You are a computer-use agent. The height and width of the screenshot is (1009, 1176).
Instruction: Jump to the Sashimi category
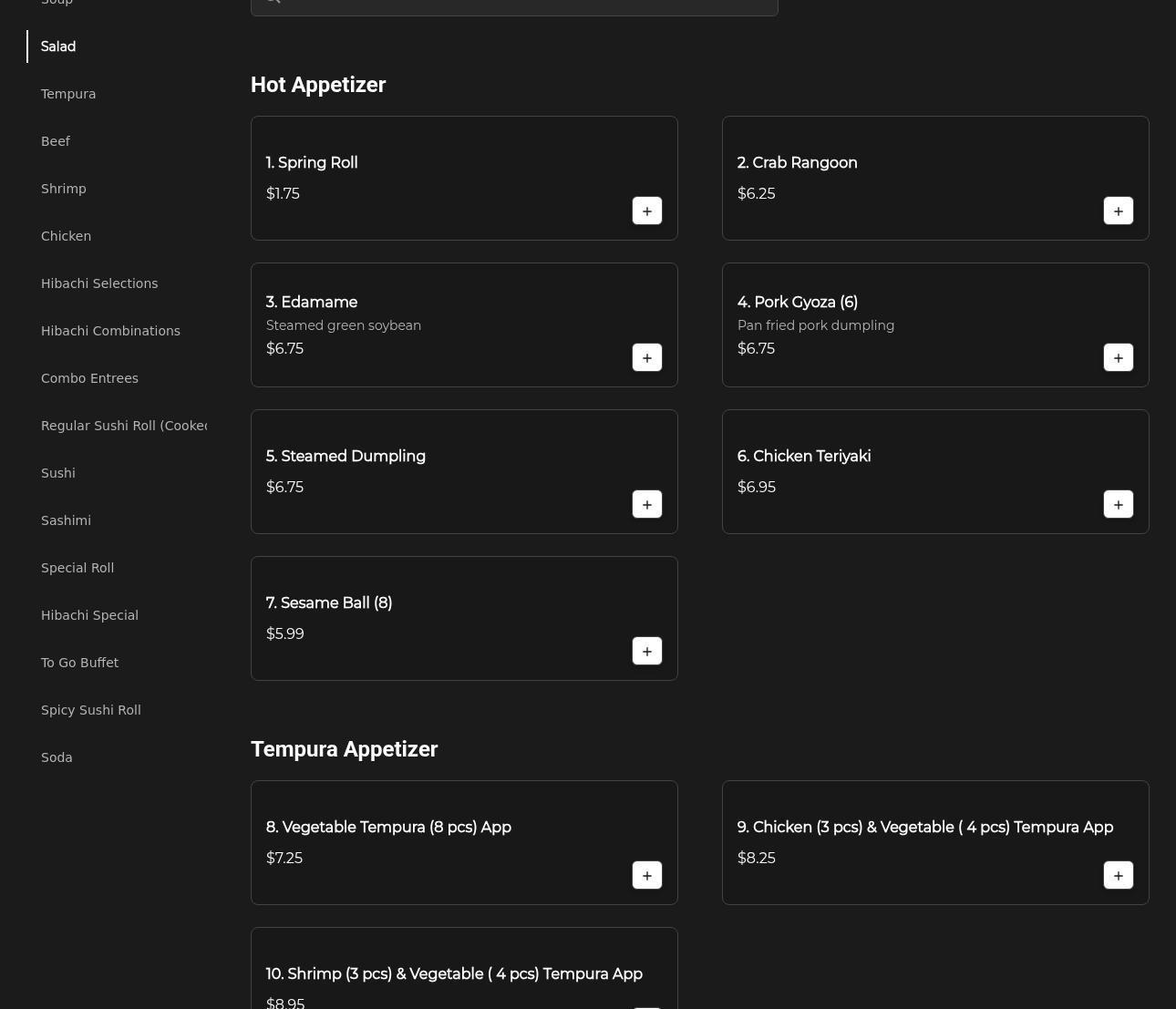click(x=66, y=520)
